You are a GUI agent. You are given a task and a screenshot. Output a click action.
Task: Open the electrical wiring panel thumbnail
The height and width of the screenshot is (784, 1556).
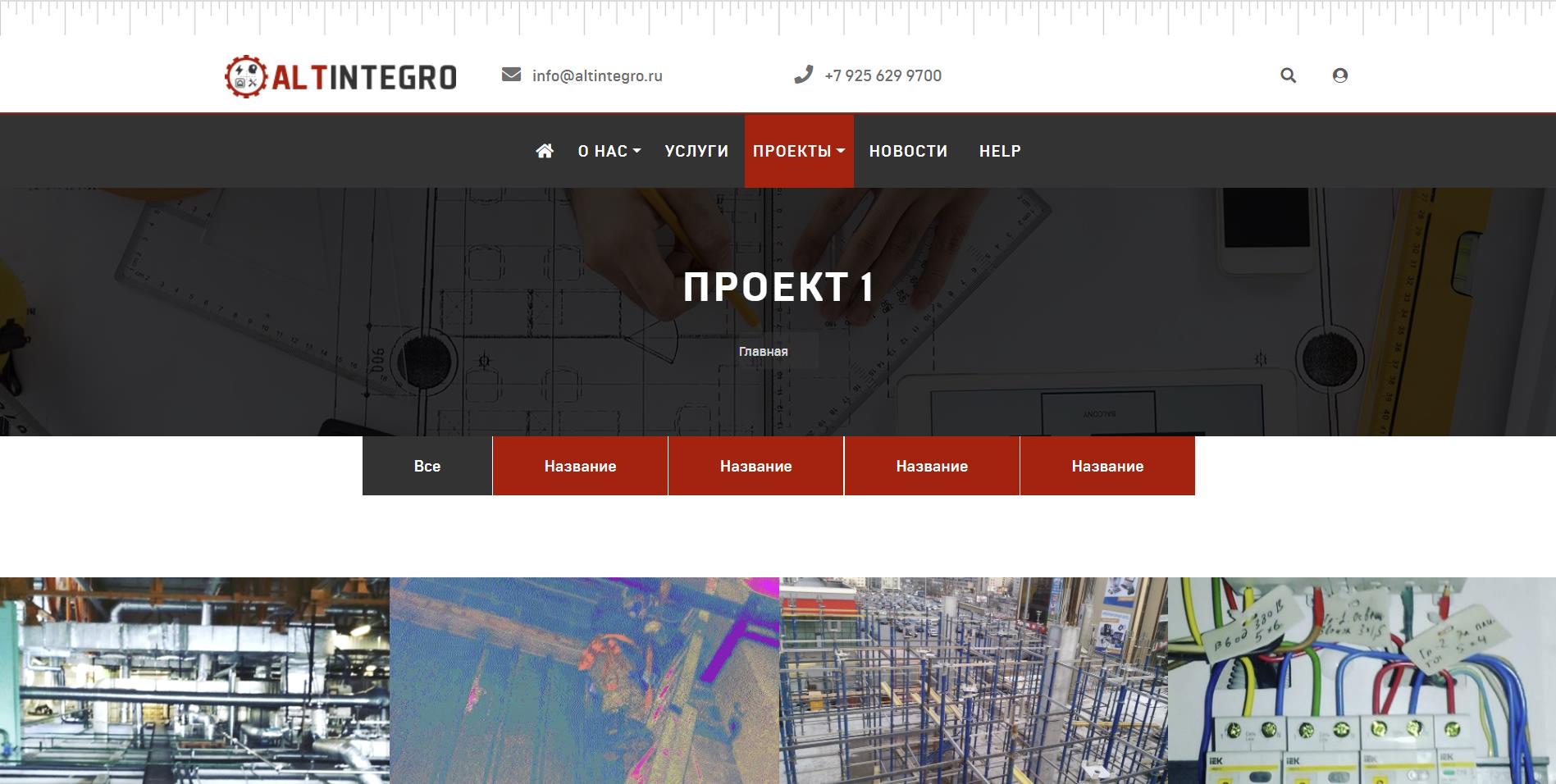tap(1362, 681)
